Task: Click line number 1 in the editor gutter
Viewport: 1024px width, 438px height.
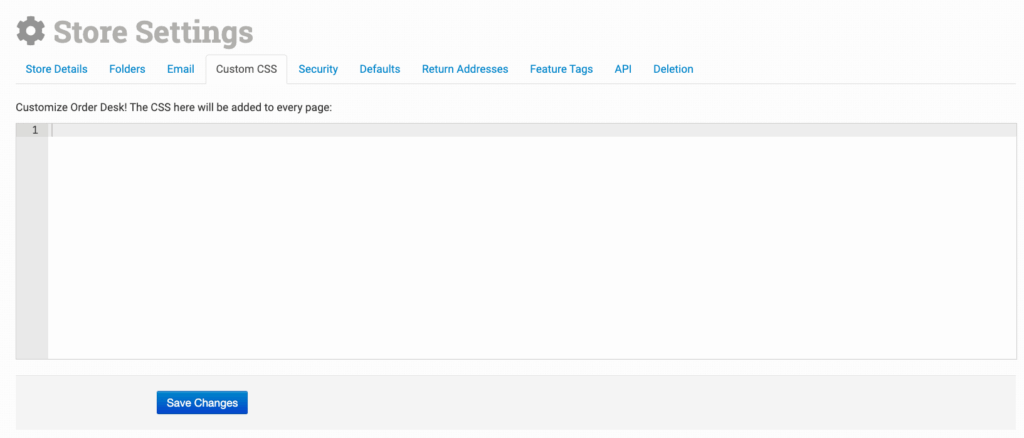Action: (35, 130)
